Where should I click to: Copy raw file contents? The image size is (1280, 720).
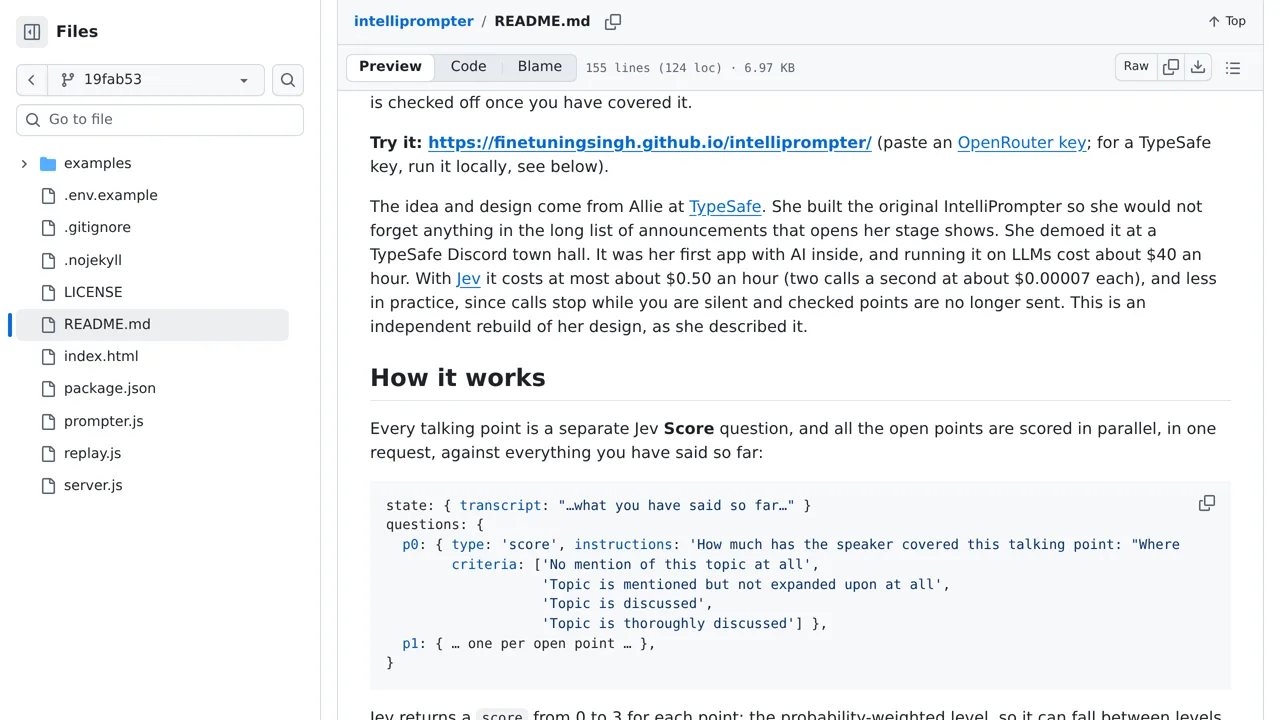tap(1171, 67)
